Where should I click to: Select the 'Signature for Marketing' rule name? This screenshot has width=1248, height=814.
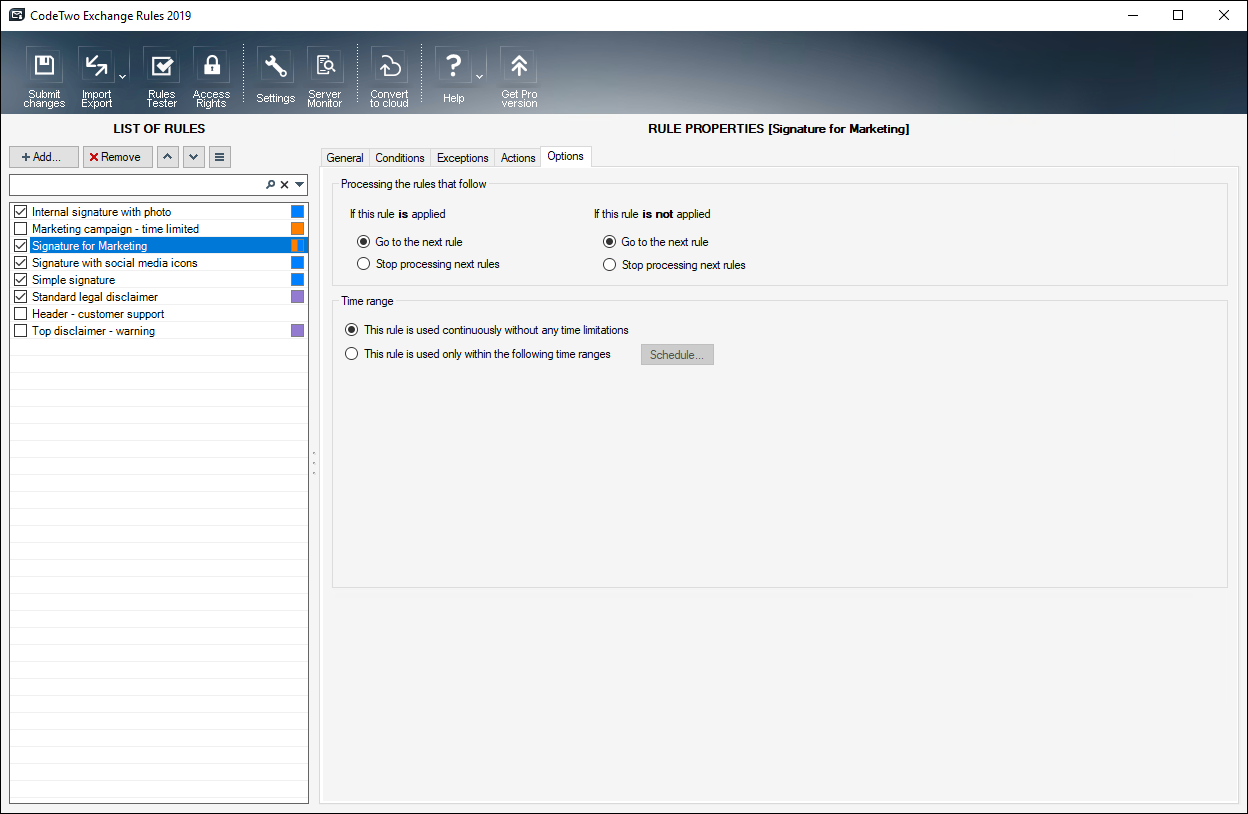pyautogui.click(x=90, y=246)
